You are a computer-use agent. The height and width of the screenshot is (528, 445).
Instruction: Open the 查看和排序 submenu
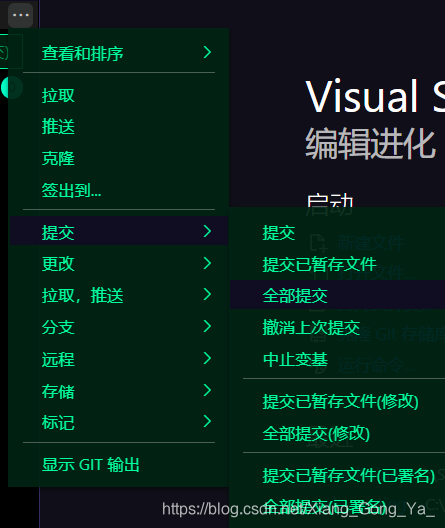(x=119, y=53)
